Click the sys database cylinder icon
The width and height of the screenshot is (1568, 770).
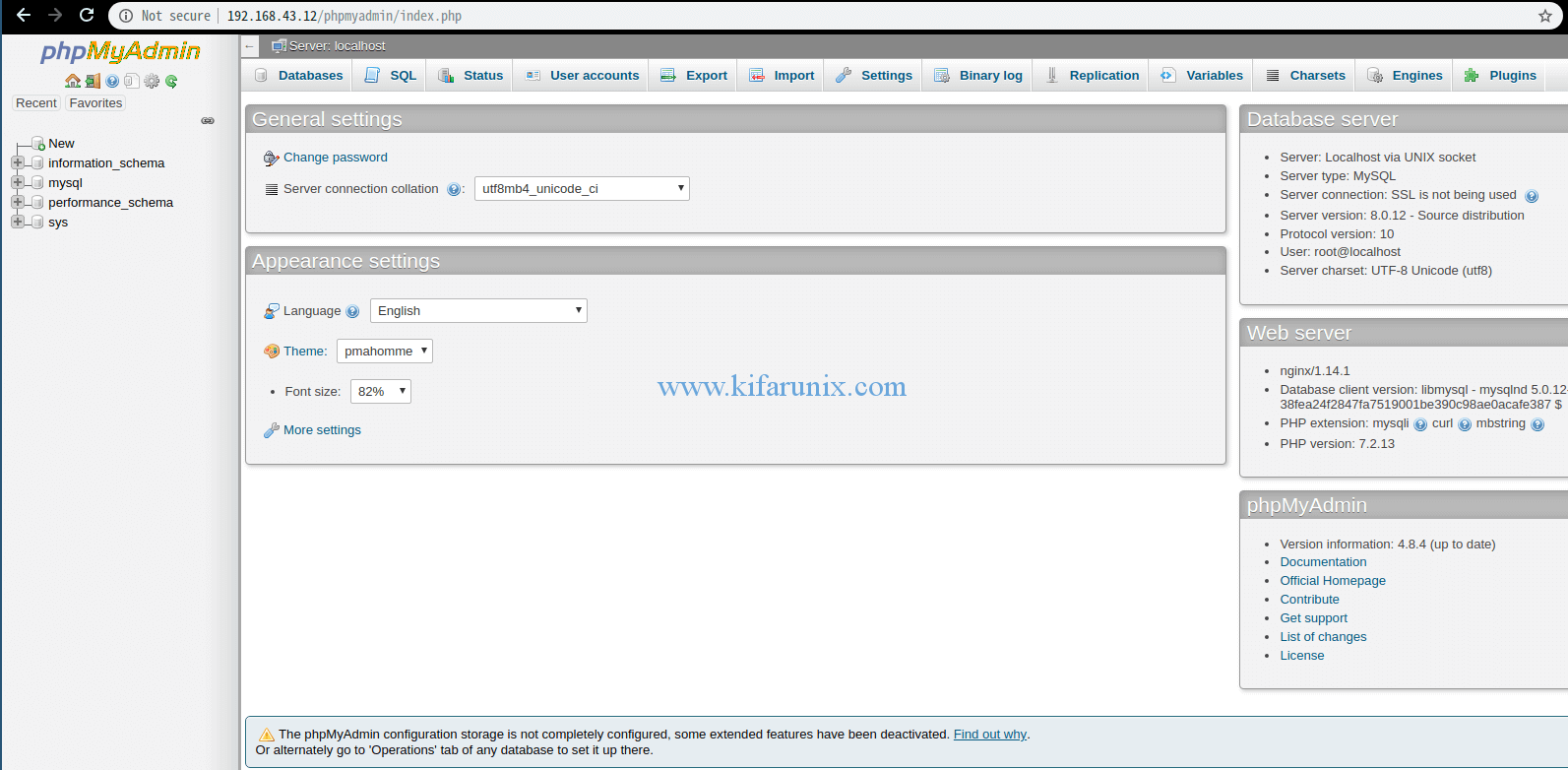tap(37, 223)
